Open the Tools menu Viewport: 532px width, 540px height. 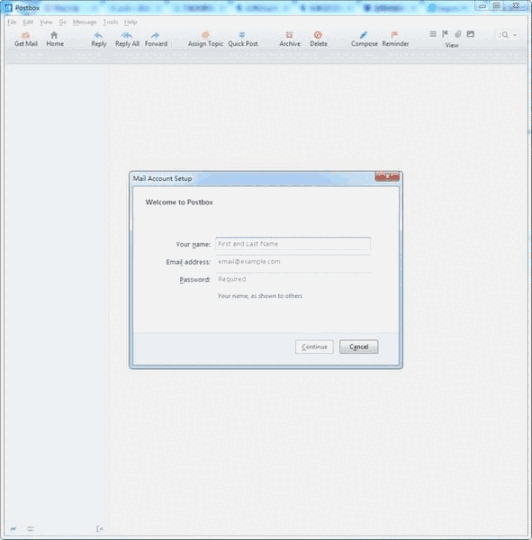(110, 22)
